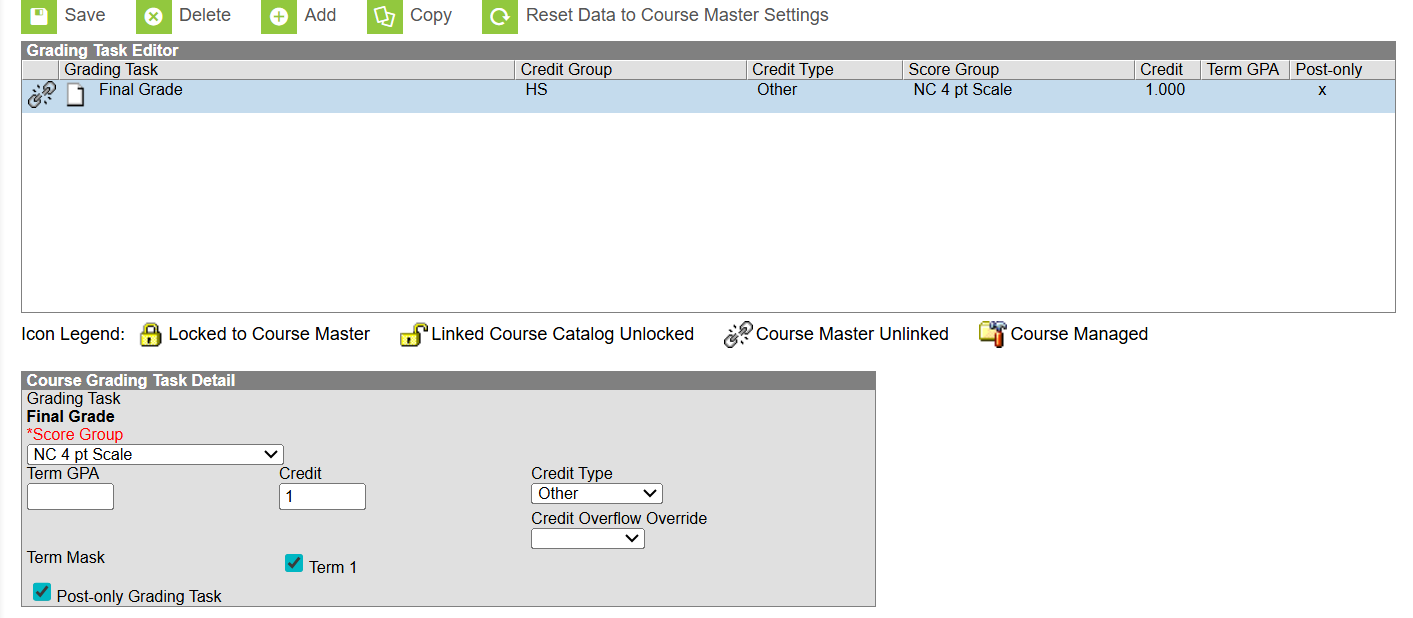Click inside the Term GPA input field
This screenshot has width=1413, height=618.
(x=69, y=496)
